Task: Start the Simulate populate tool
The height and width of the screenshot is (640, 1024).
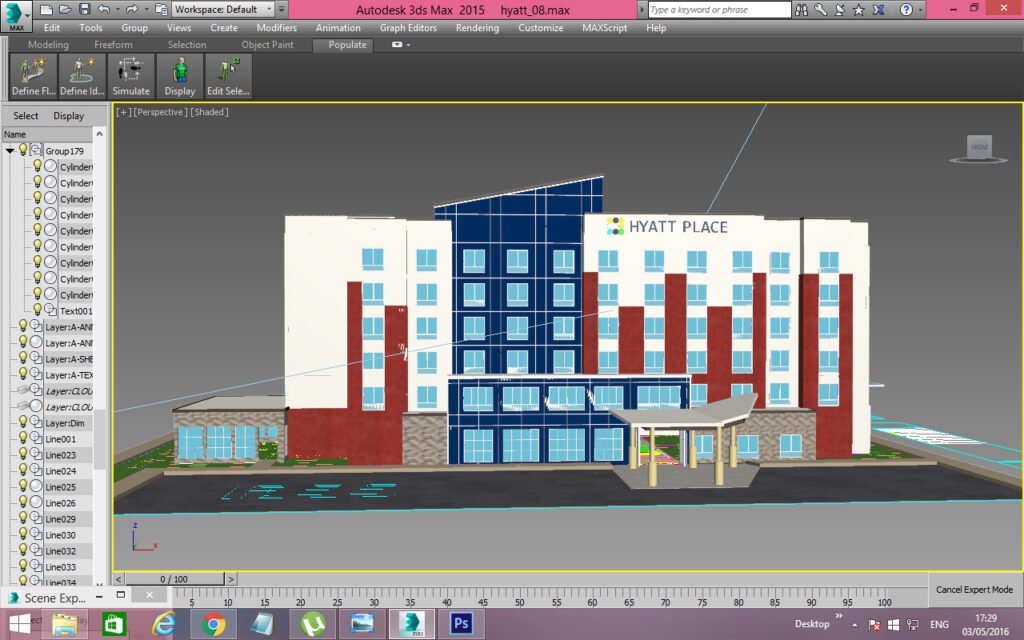Action: coord(131,76)
